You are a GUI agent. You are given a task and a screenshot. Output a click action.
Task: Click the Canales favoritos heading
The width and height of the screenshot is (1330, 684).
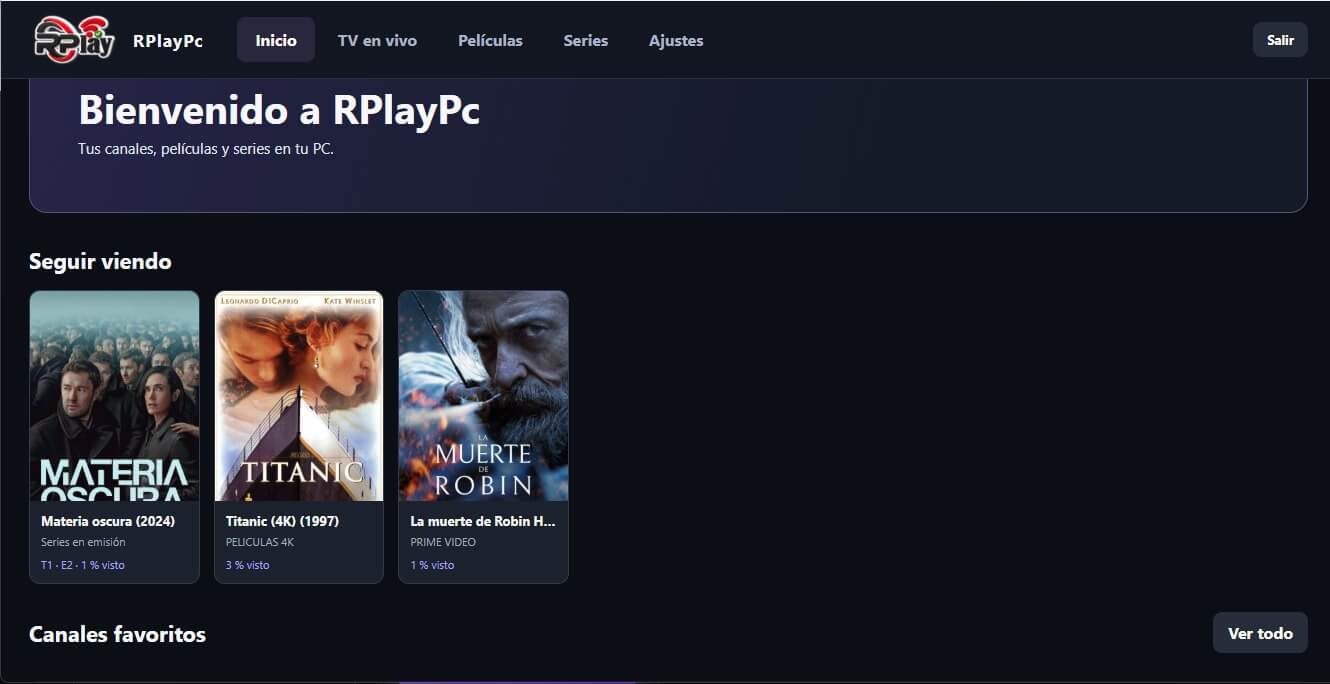point(117,634)
